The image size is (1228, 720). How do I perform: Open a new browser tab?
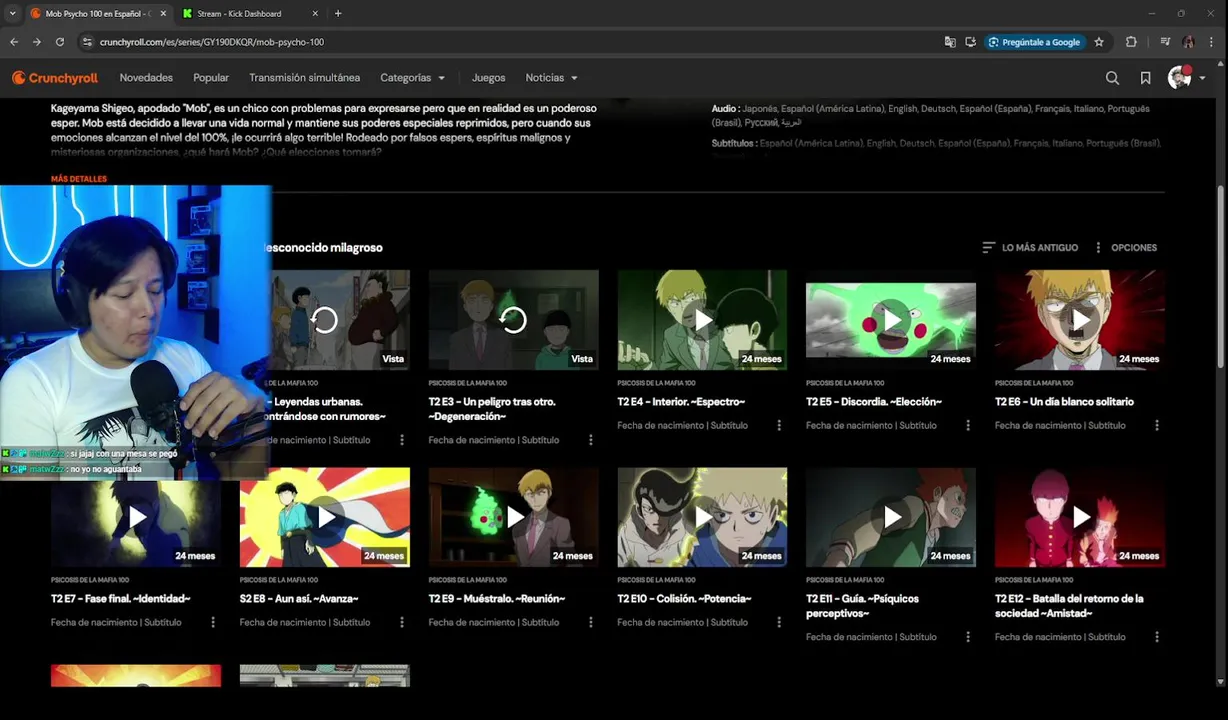tap(338, 13)
